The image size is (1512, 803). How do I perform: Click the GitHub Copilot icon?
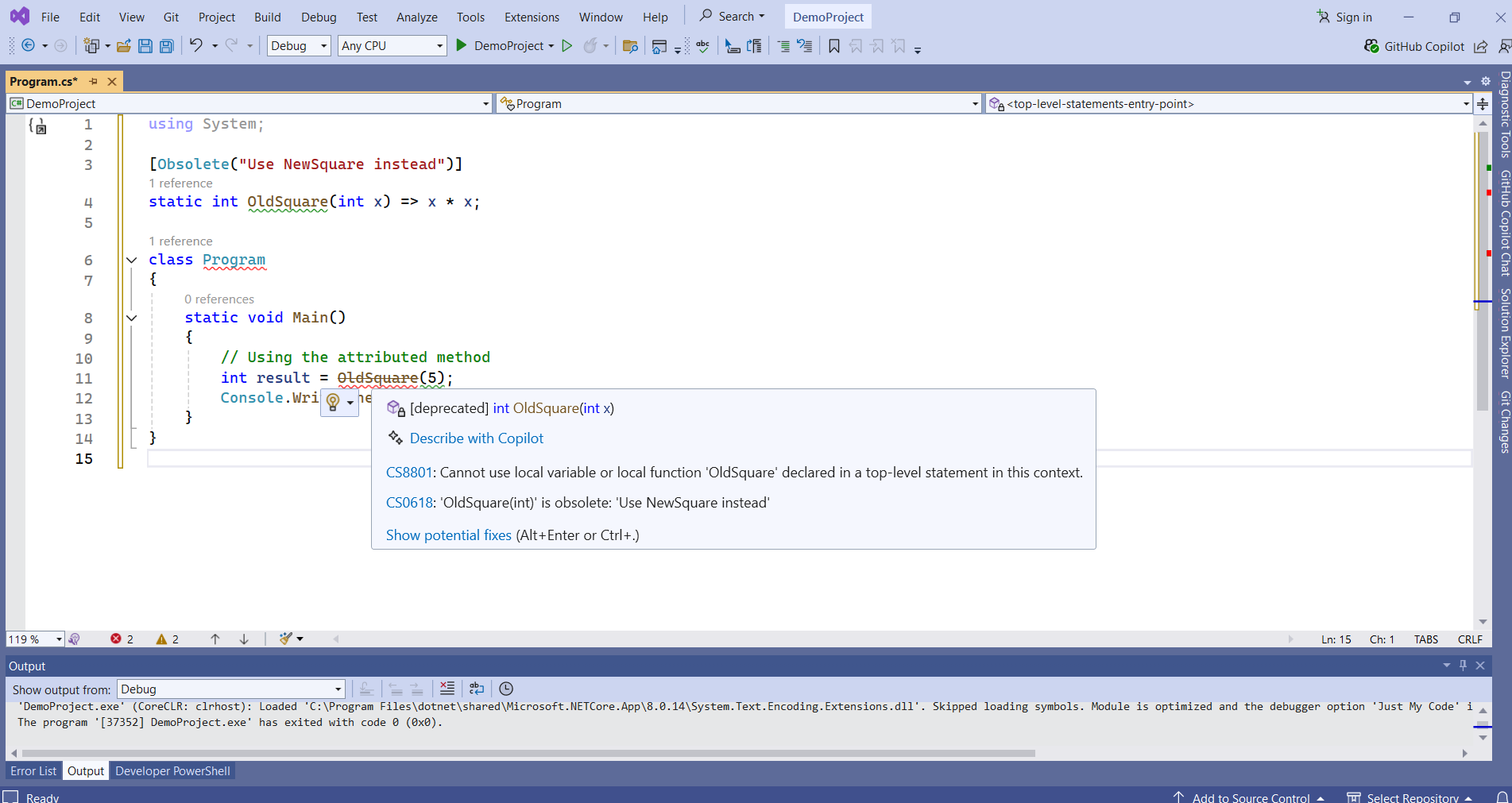tap(1371, 46)
